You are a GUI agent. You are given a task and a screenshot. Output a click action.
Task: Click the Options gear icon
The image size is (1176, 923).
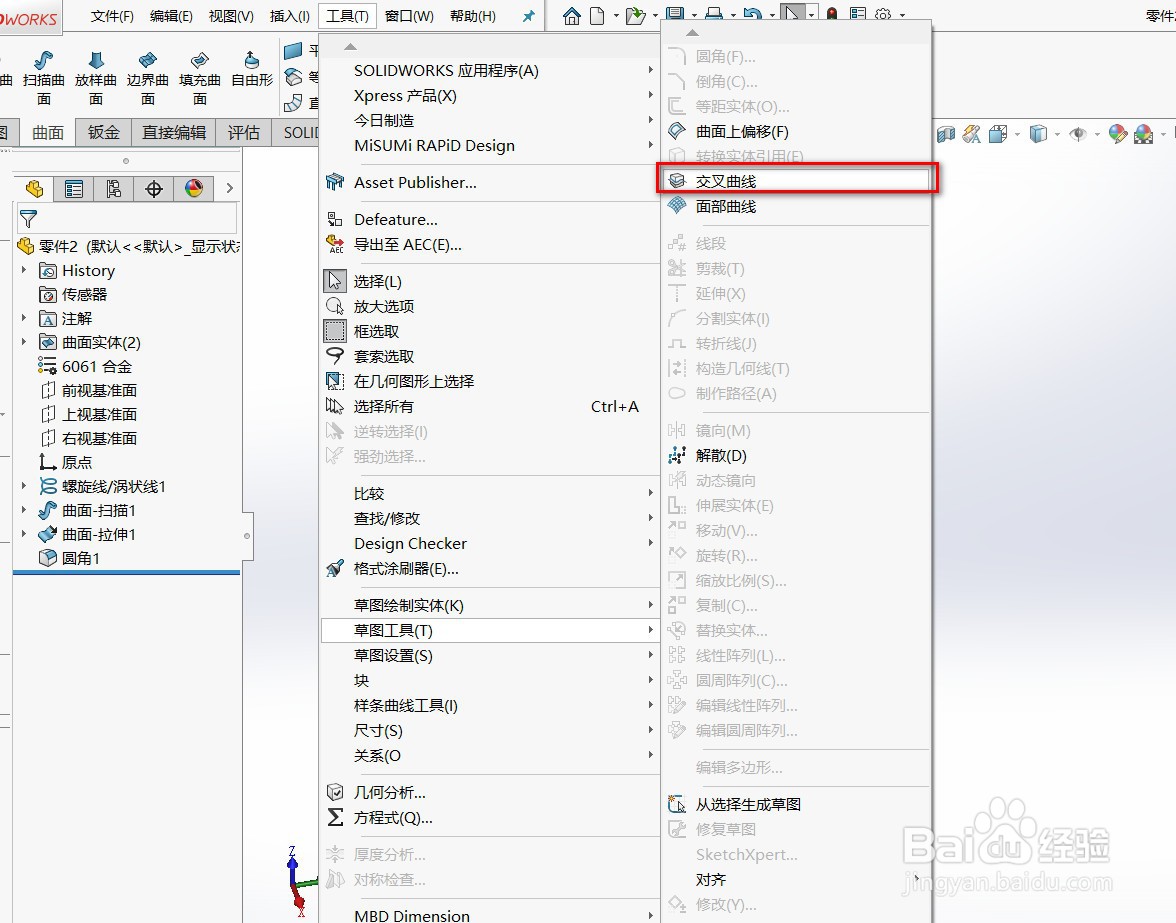(884, 14)
